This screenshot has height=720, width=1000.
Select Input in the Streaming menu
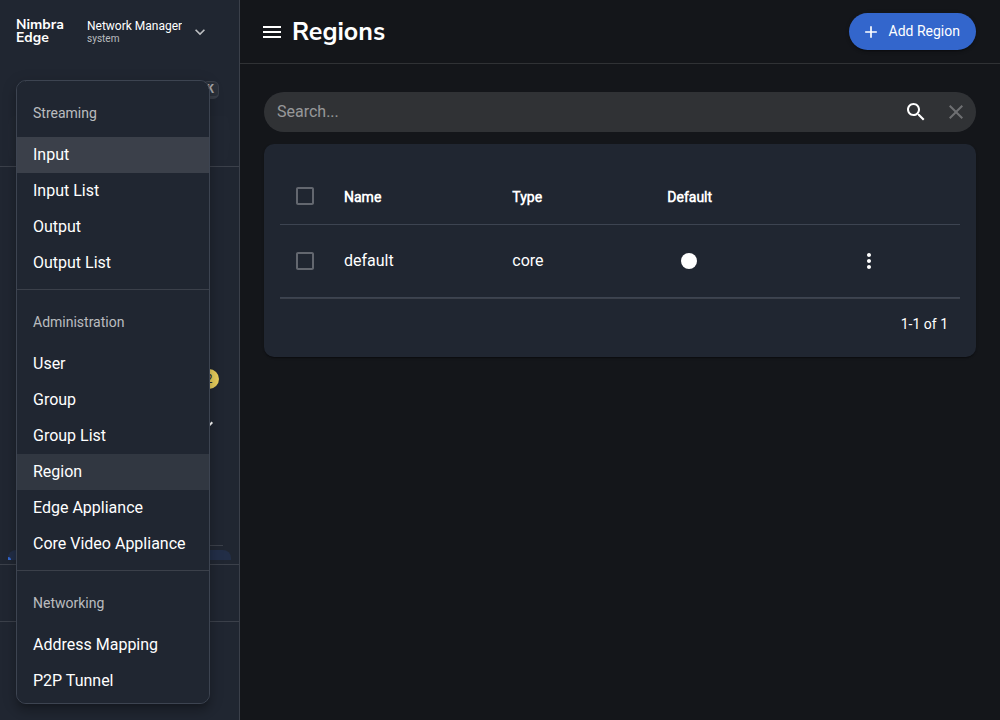pyautogui.click(x=113, y=155)
